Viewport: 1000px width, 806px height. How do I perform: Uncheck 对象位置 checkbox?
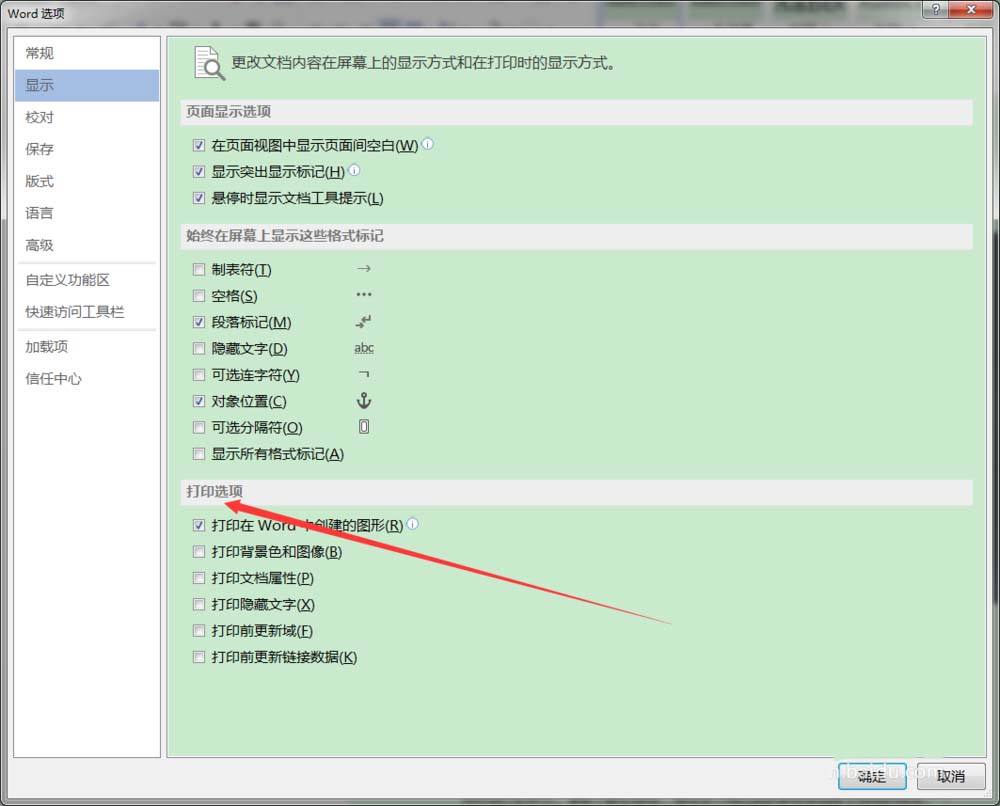tap(199, 401)
